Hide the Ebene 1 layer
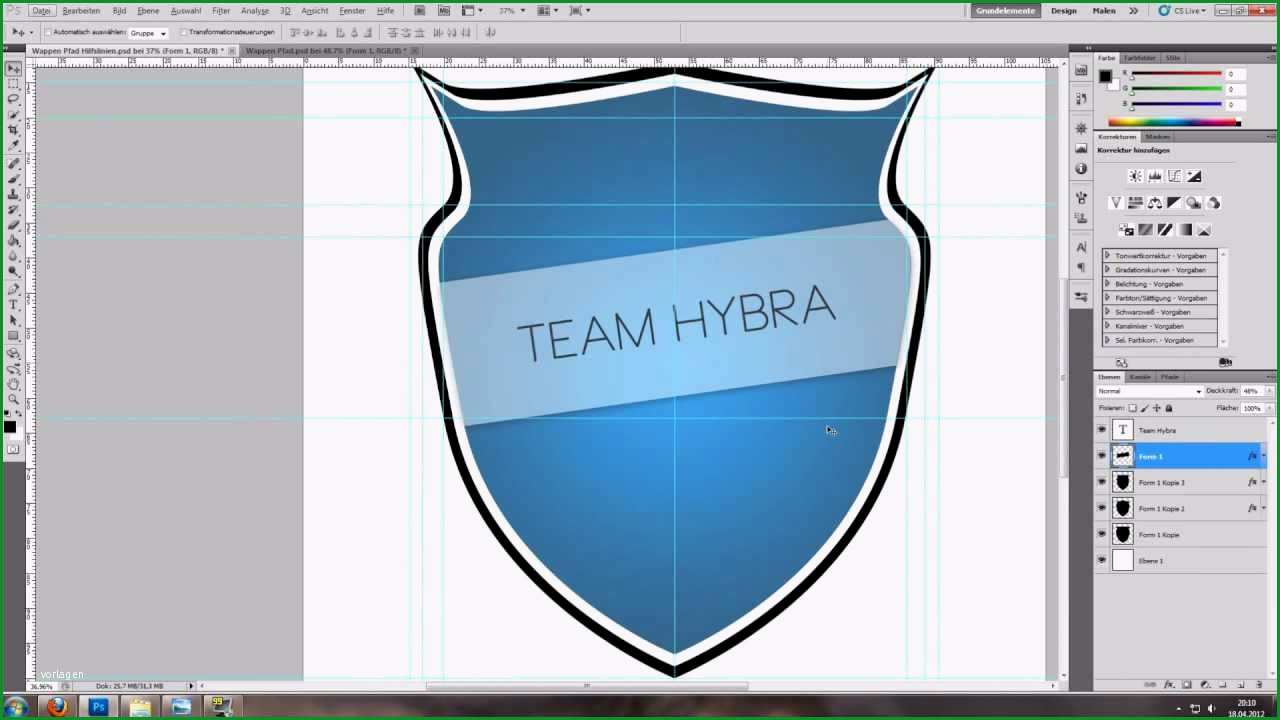This screenshot has width=1280, height=720. (1102, 560)
